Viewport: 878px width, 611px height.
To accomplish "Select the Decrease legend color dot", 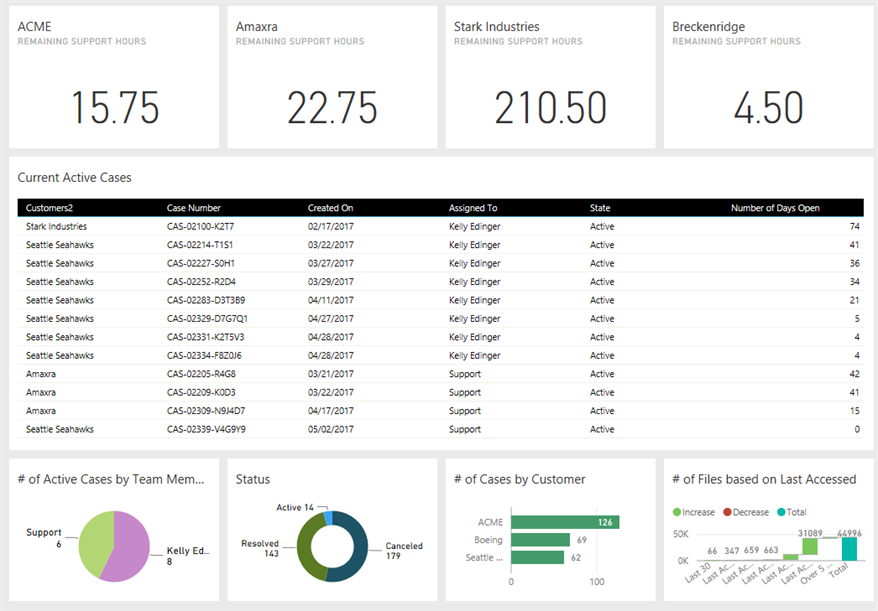I will point(727,512).
